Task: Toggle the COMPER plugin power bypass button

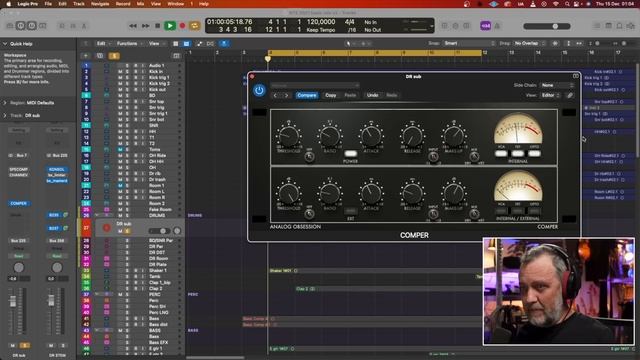Action: point(259,90)
